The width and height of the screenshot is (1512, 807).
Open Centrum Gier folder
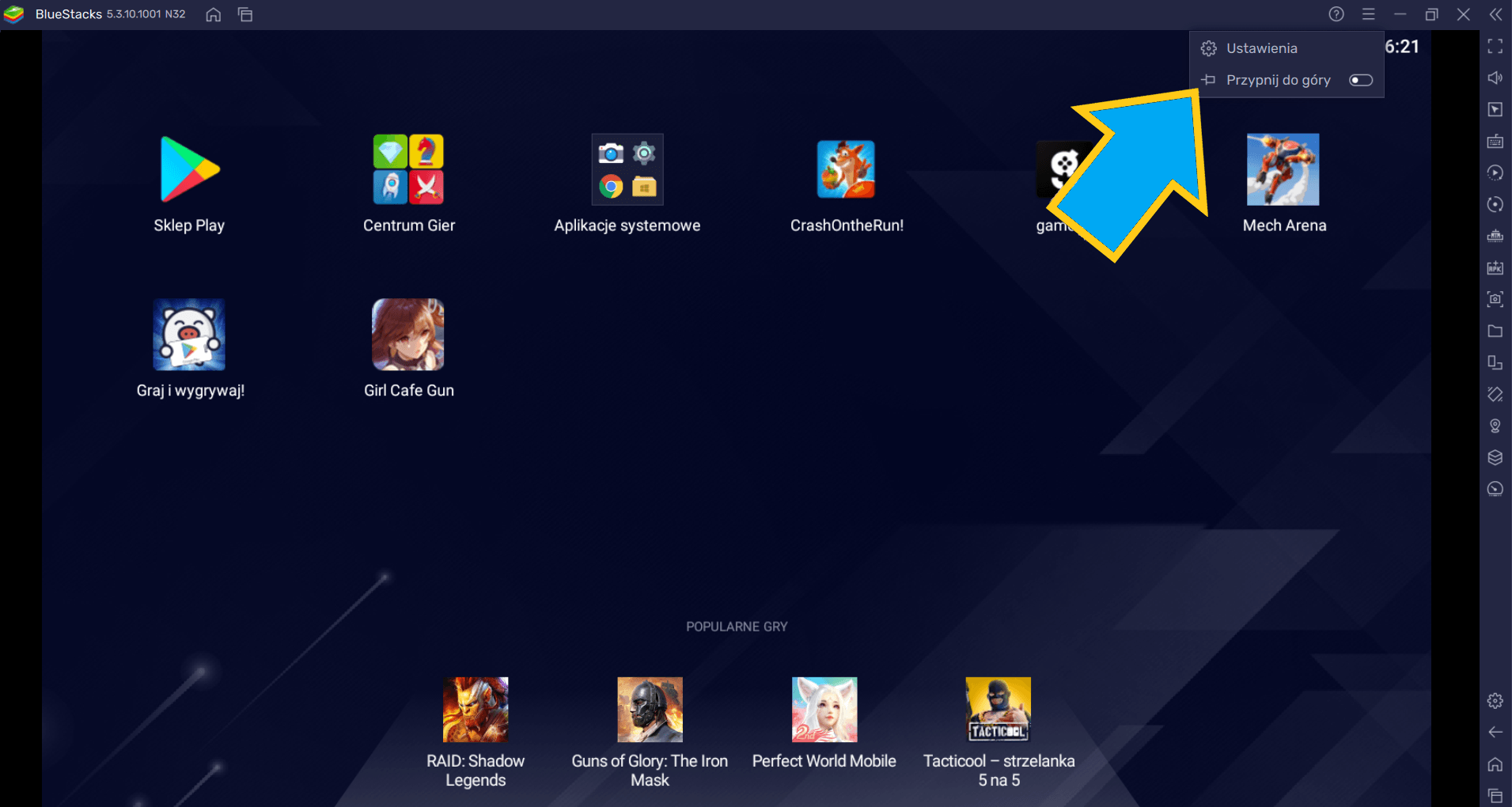point(408,169)
